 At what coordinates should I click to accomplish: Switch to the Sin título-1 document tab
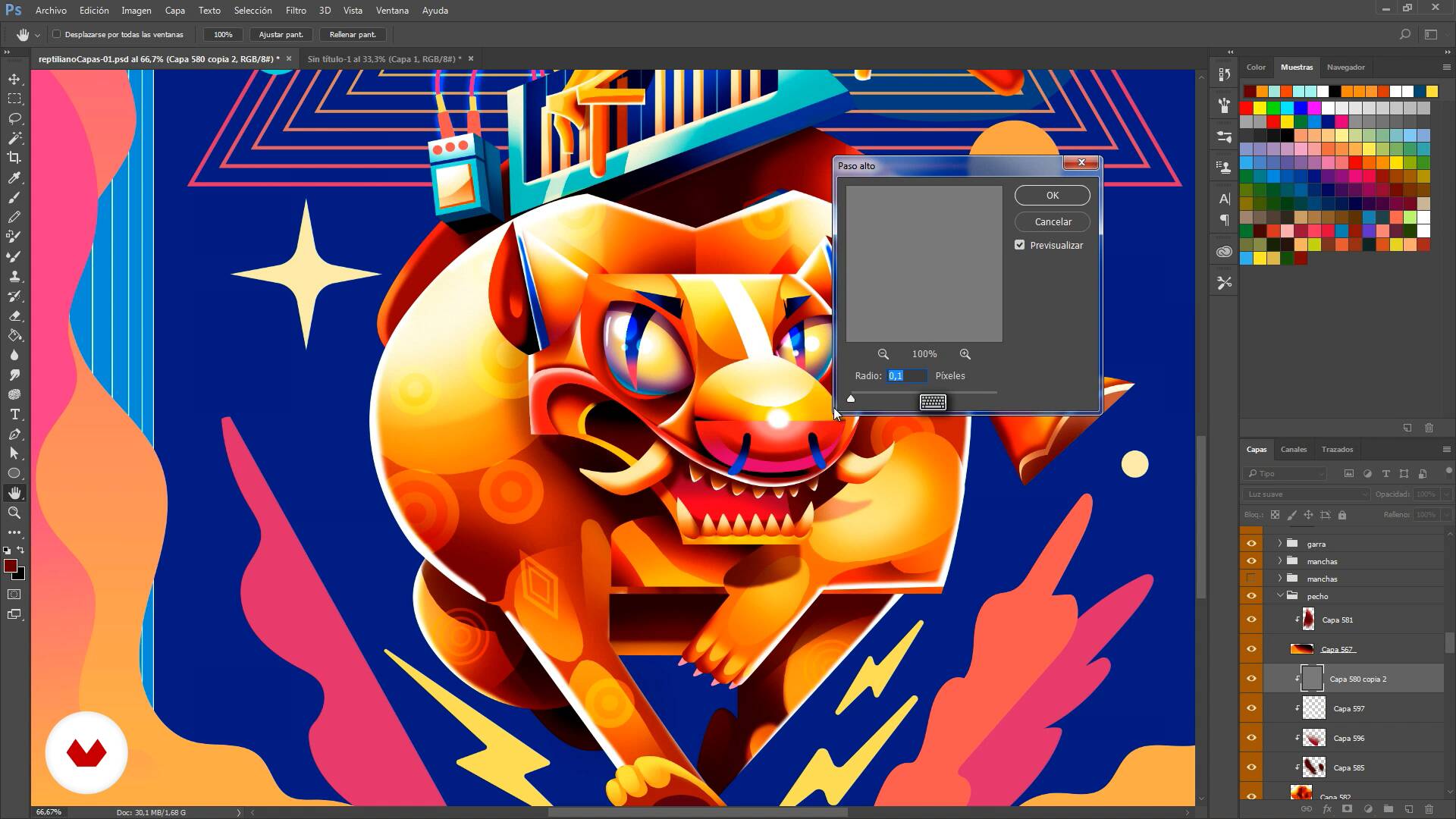click(384, 58)
